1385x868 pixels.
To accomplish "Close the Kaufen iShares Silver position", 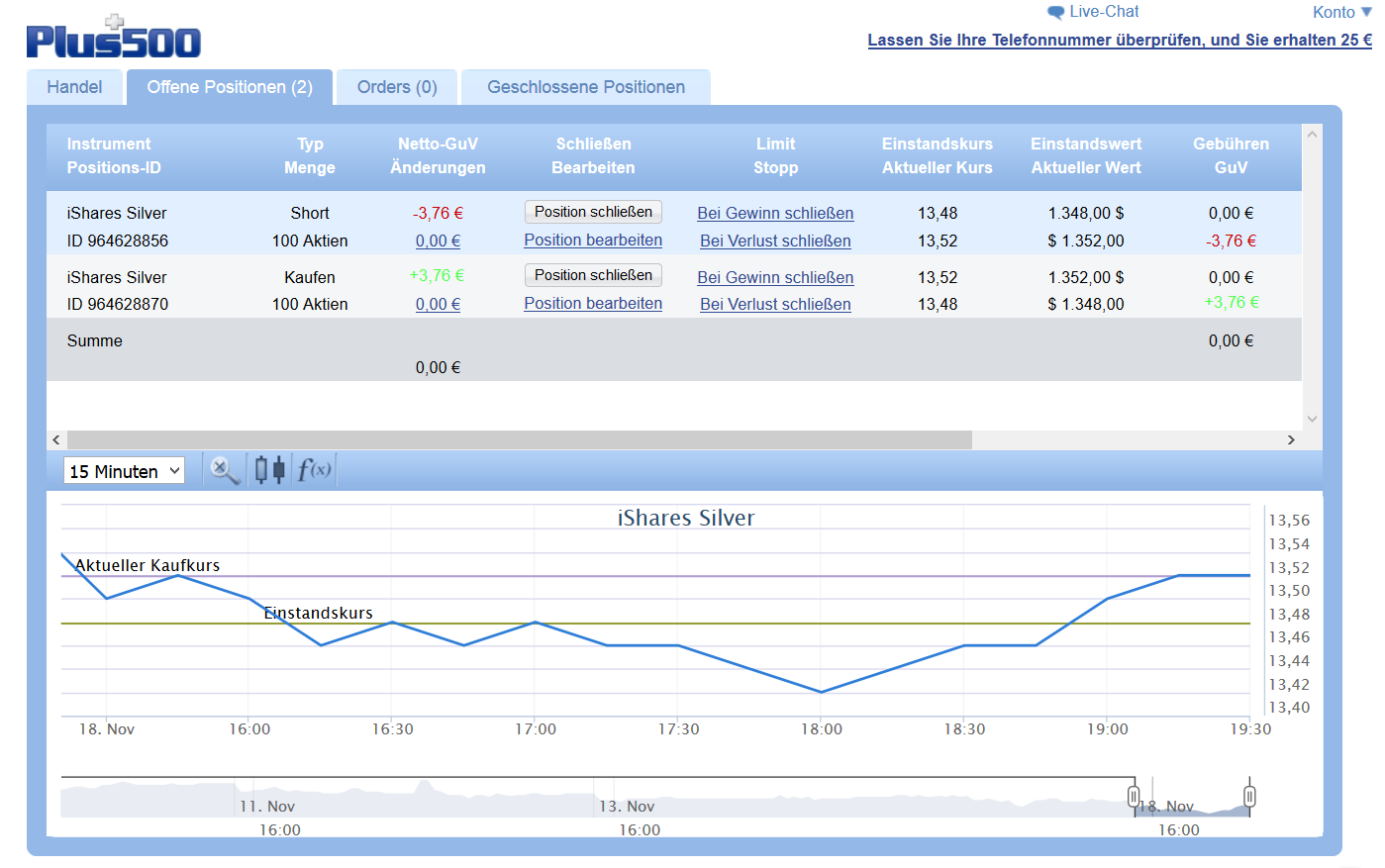I will point(593,275).
